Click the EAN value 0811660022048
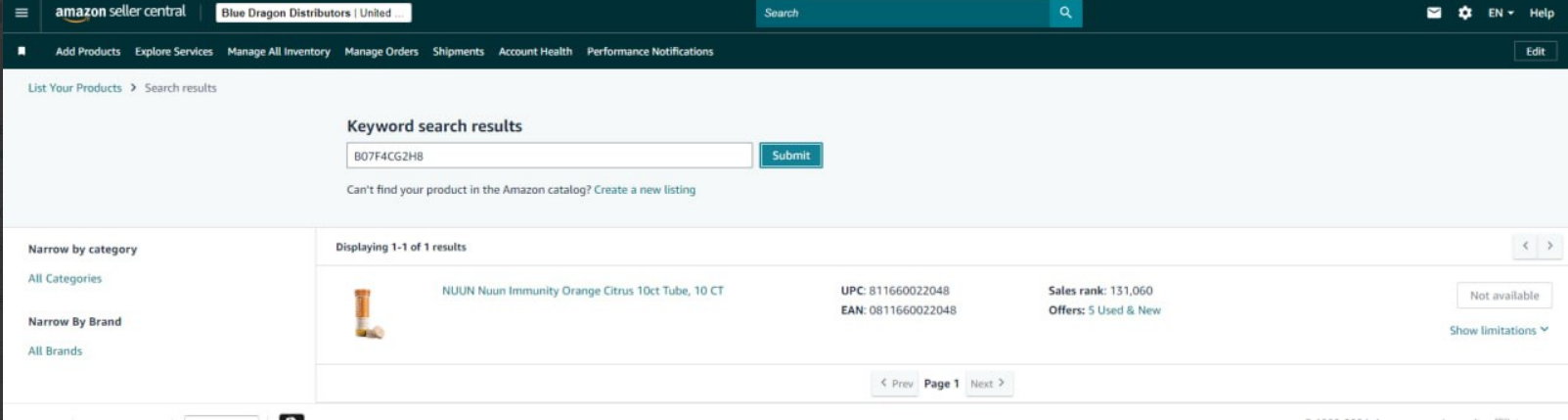 pos(913,309)
